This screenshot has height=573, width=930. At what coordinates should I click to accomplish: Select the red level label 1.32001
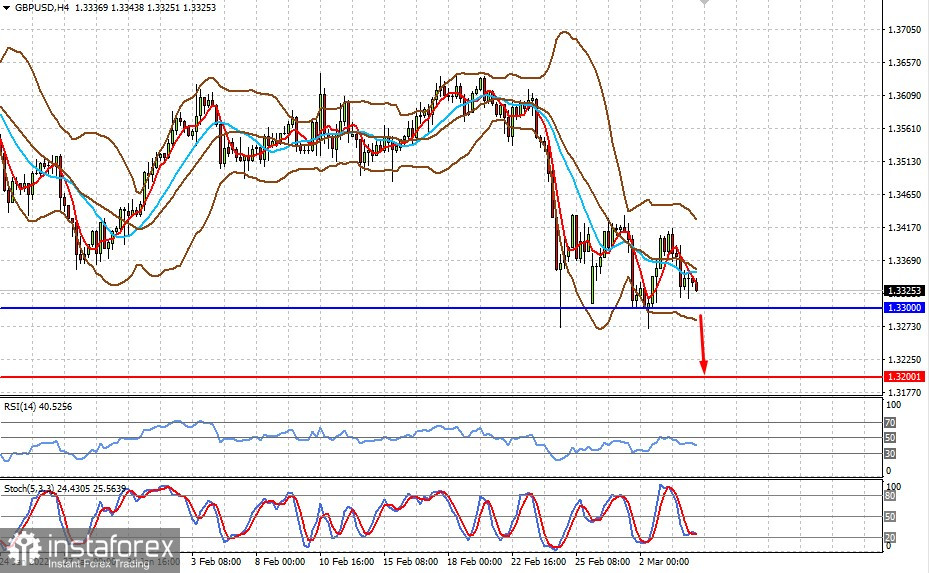903,377
